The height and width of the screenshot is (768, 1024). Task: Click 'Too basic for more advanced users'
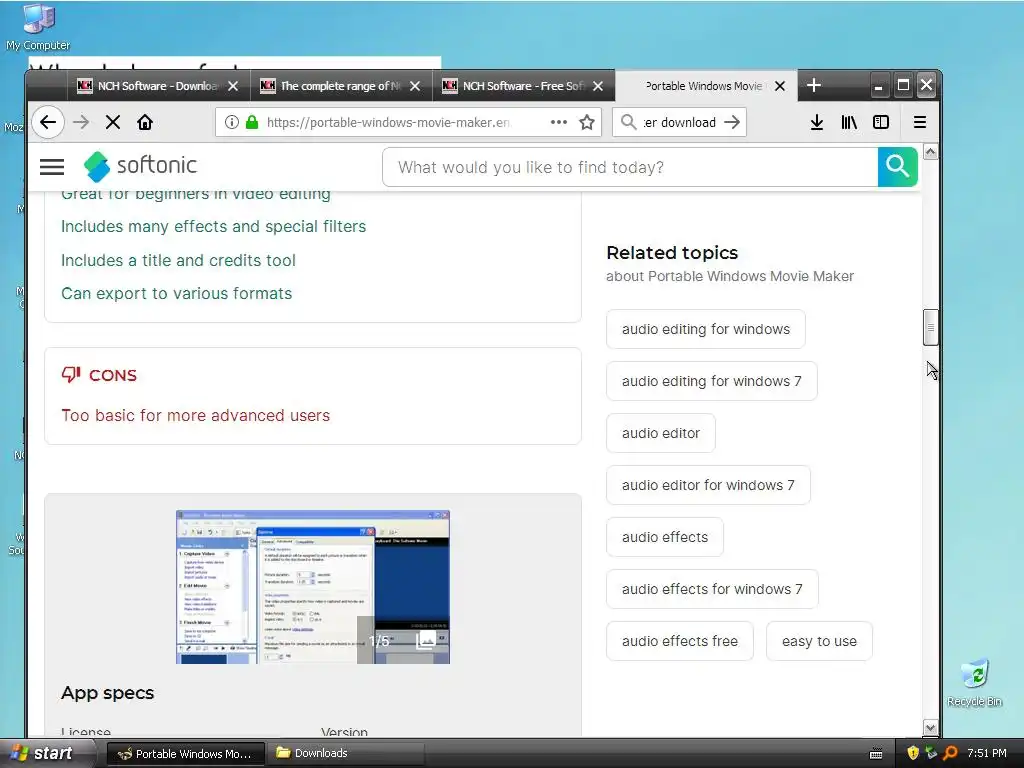[x=195, y=415]
